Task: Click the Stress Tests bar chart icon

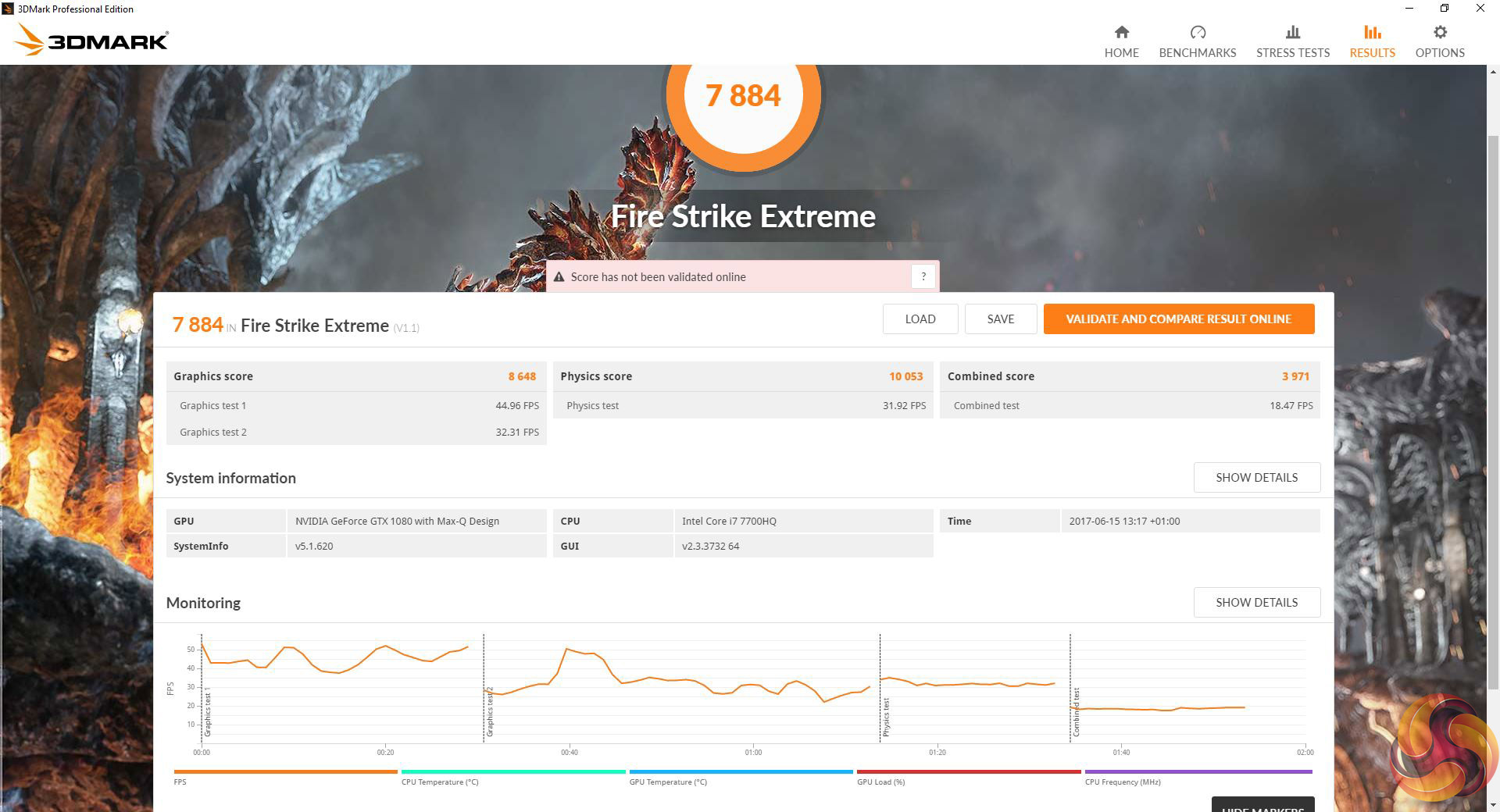Action: point(1292,32)
